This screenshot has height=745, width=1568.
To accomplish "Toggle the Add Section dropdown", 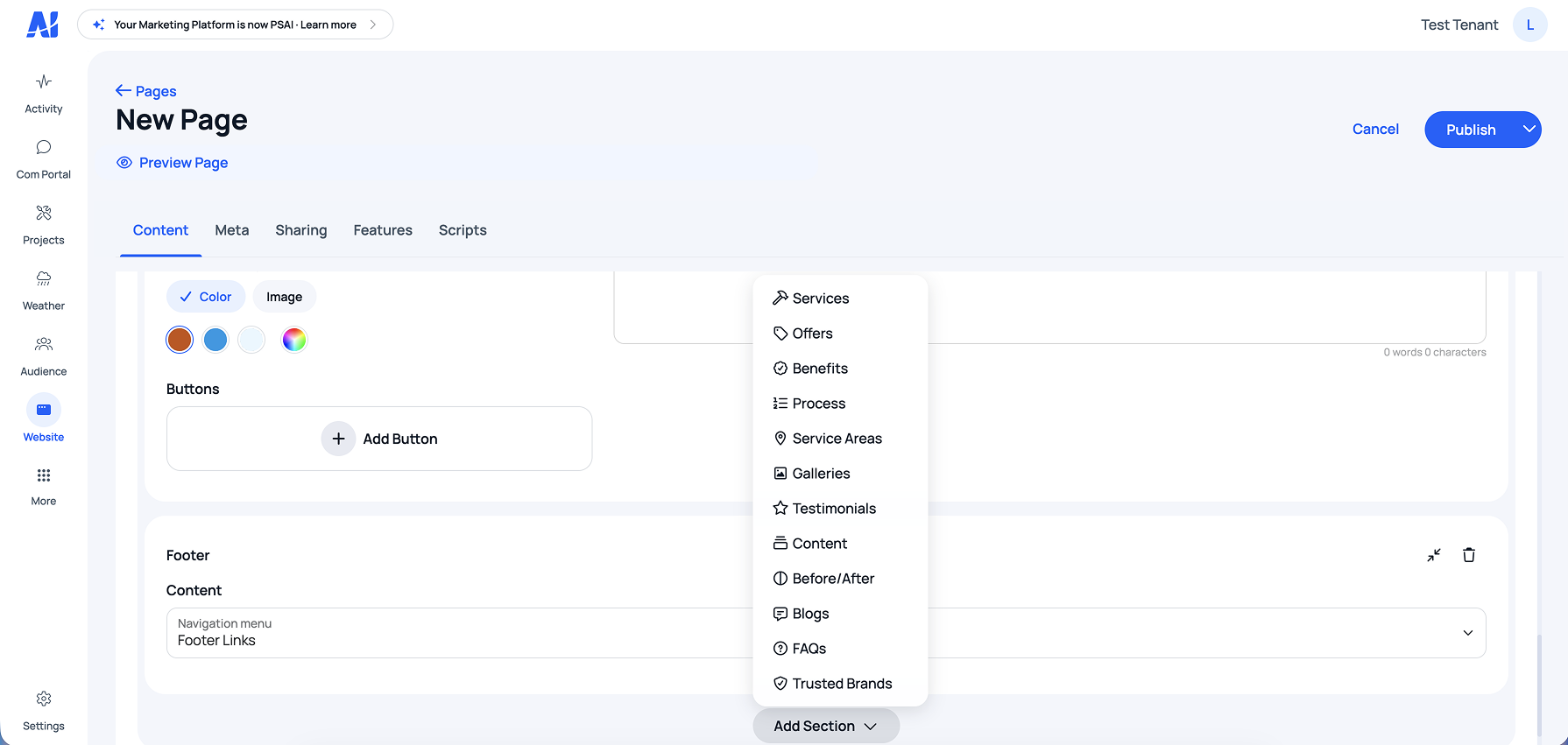I will coord(826,726).
